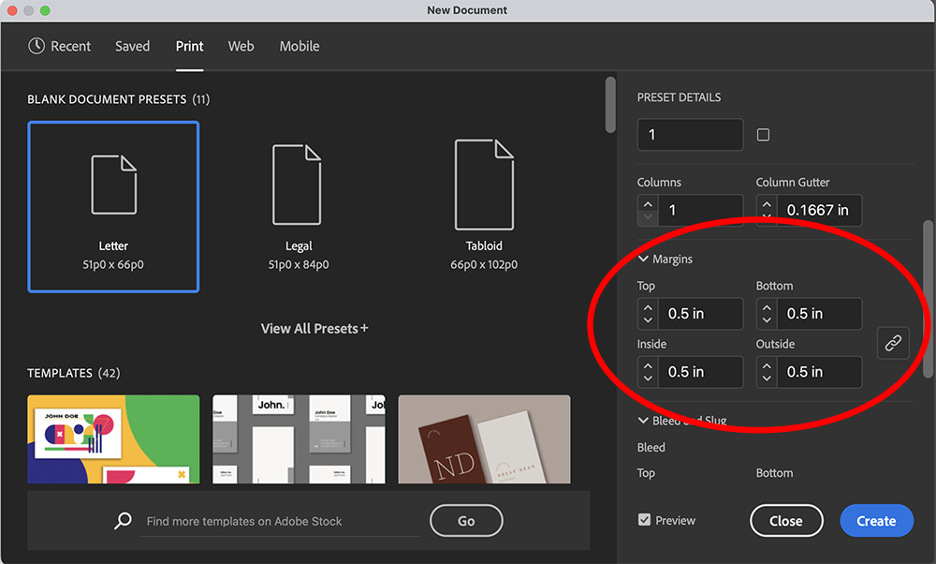936x564 pixels.
Task: Switch to the Mobile tab
Action: (x=299, y=46)
